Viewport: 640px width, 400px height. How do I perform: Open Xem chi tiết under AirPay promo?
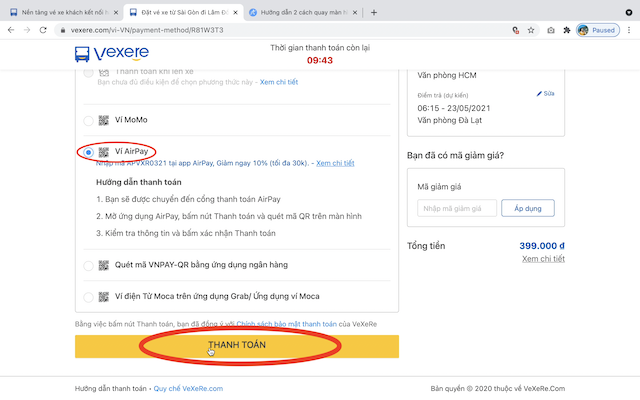click(335, 163)
